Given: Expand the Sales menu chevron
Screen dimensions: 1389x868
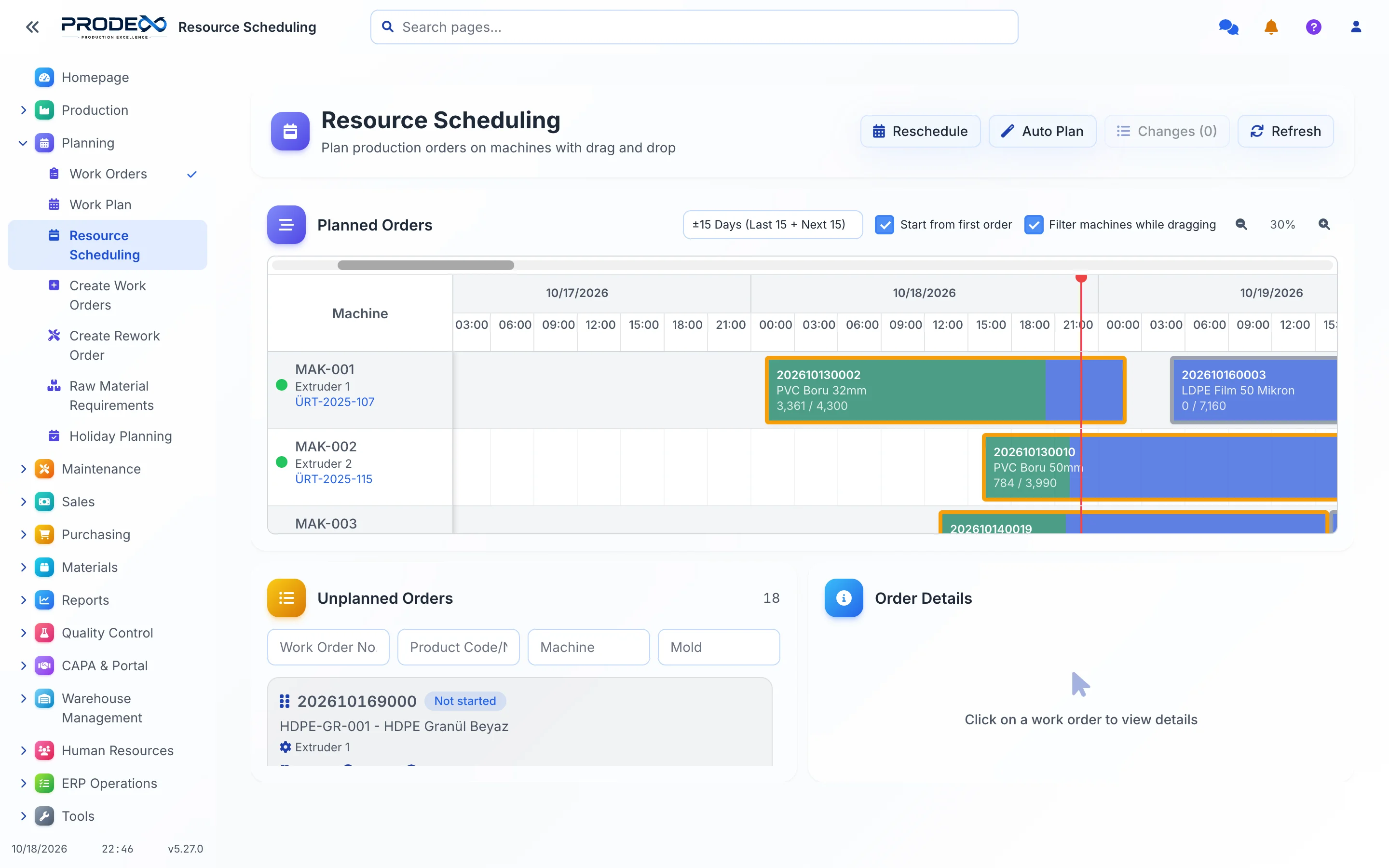Looking at the screenshot, I should 24,502.
